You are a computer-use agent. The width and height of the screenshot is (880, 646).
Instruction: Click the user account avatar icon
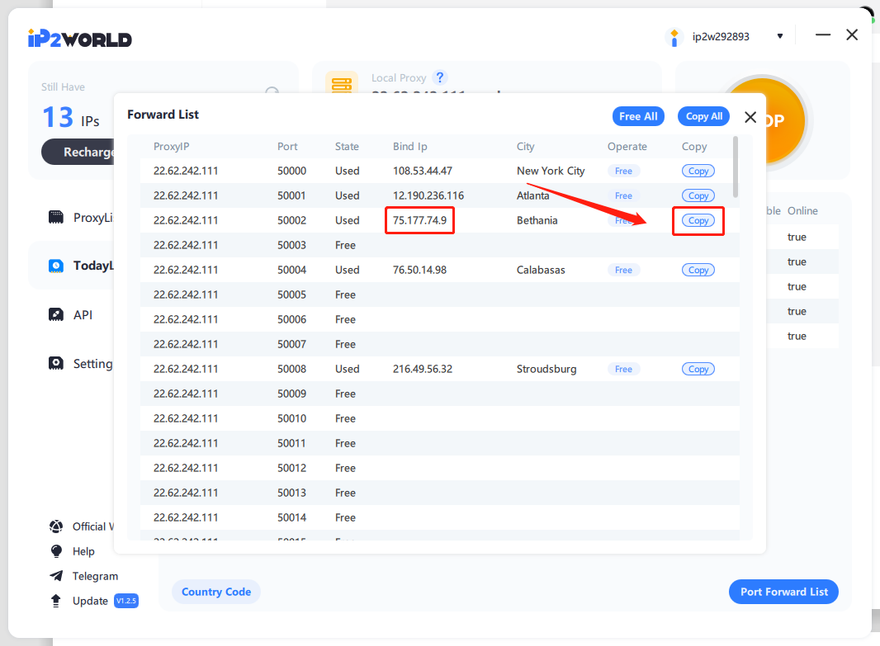674,37
